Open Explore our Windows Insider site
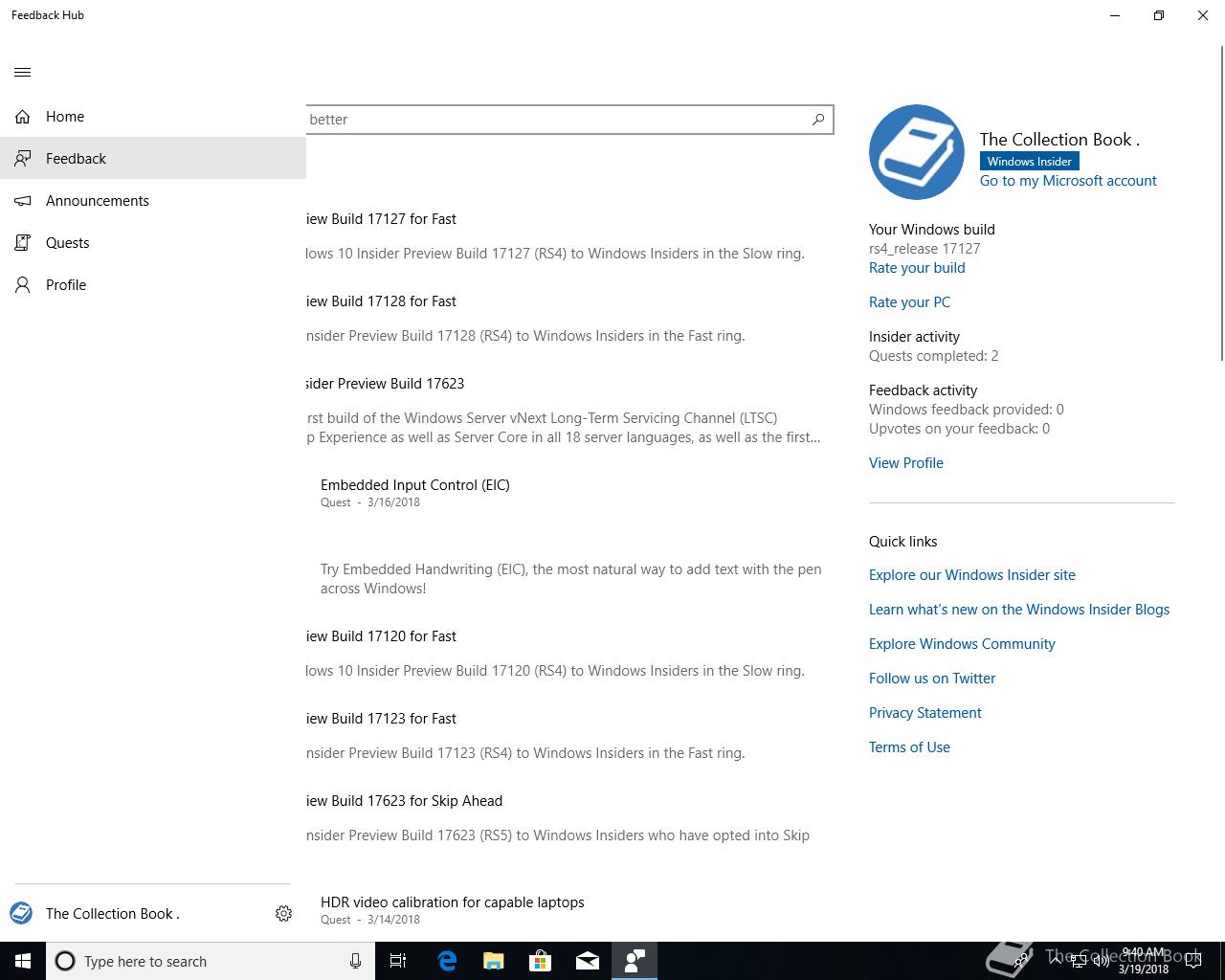Image resolution: width=1225 pixels, height=980 pixels. (x=972, y=574)
